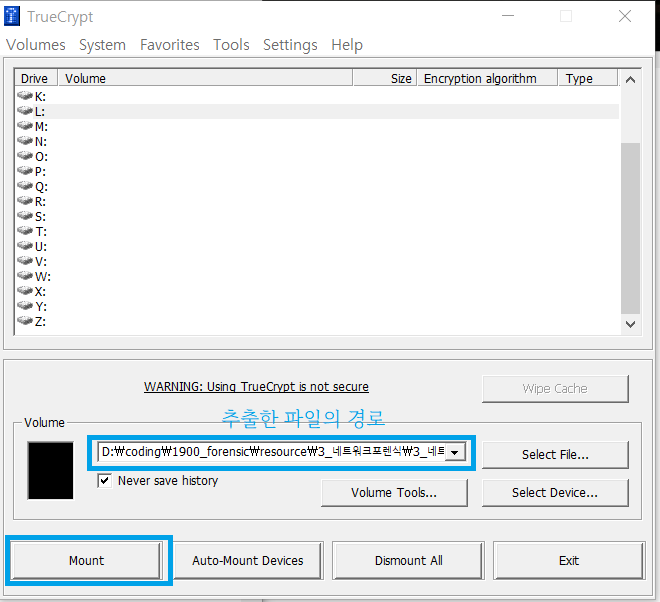Viewport: 660px width, 602px height.
Task: Open the volume path dropdown arrow
Action: point(455,453)
